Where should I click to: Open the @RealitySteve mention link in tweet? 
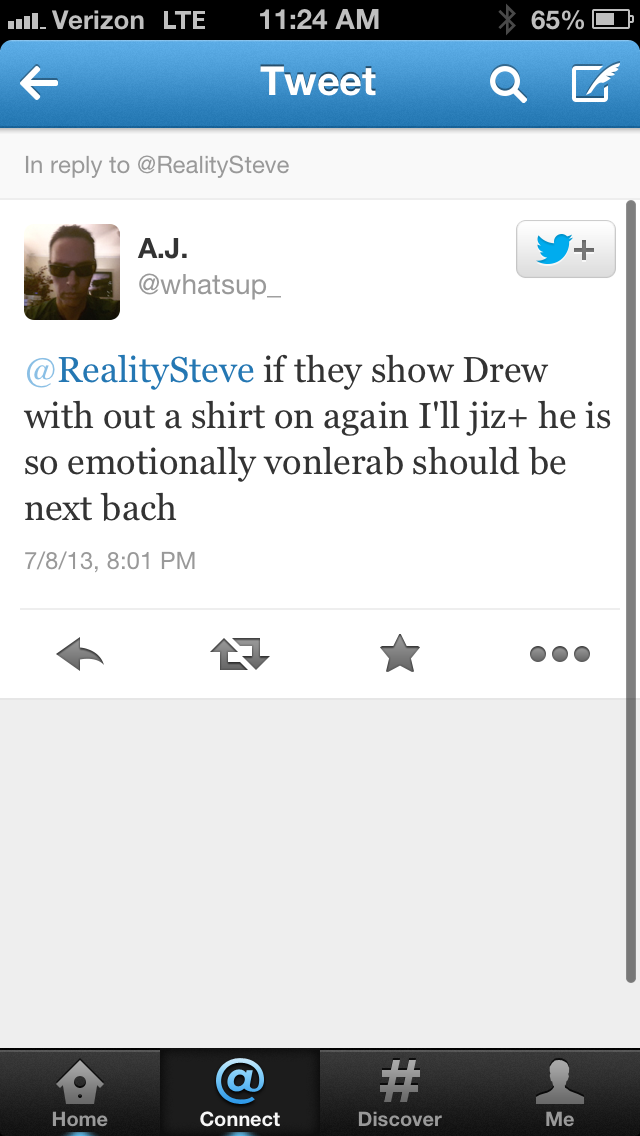tap(140, 369)
